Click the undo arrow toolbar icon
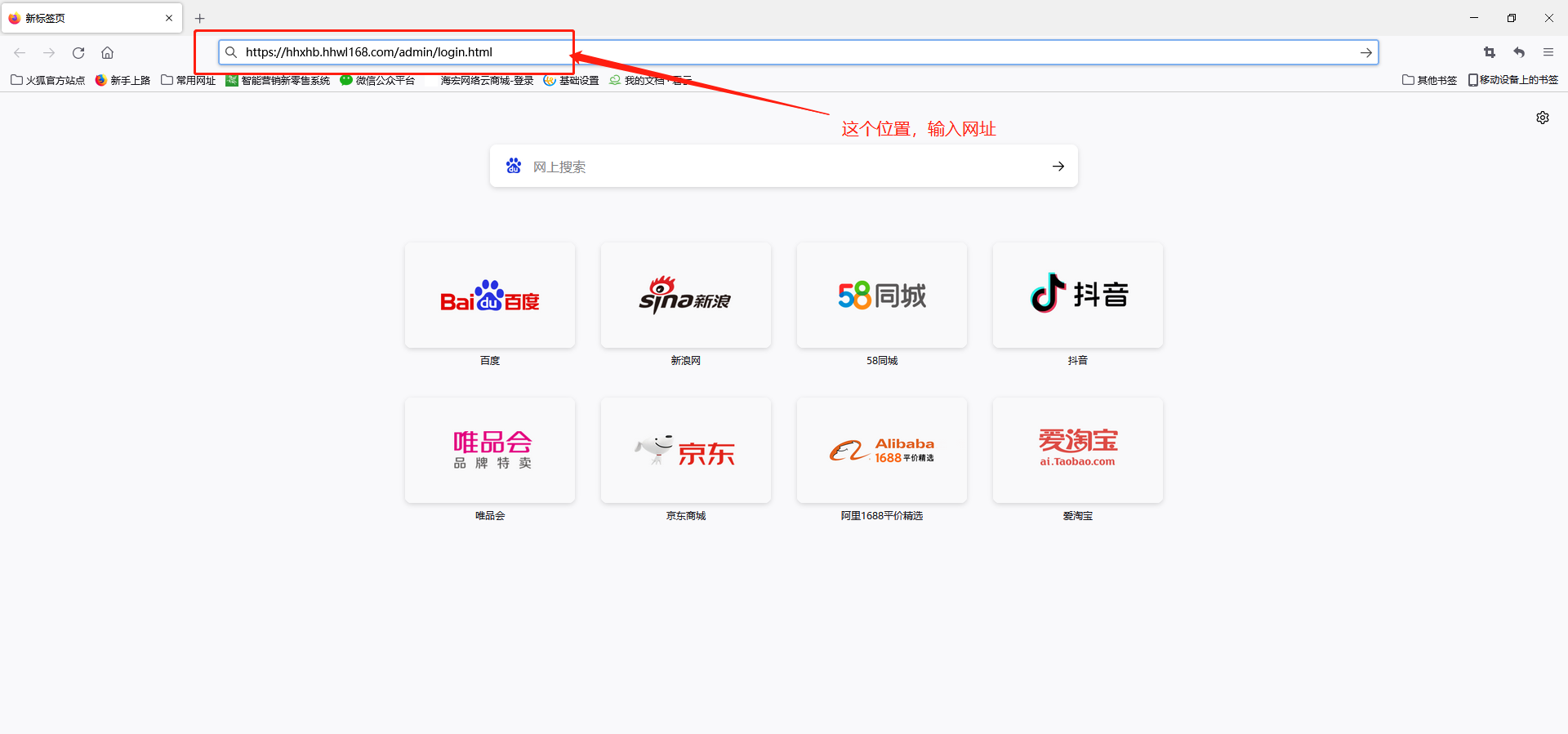The height and width of the screenshot is (734, 1568). tap(1519, 52)
